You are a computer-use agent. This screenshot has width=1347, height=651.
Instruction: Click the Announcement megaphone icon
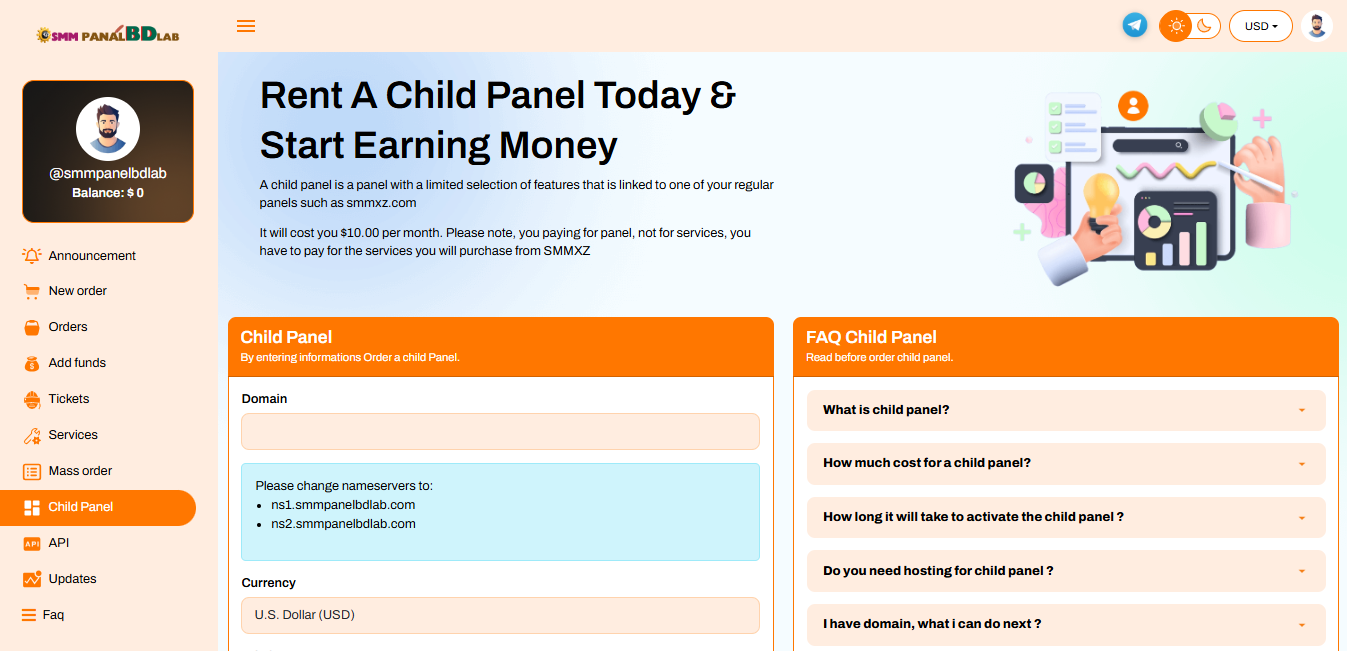tap(32, 256)
